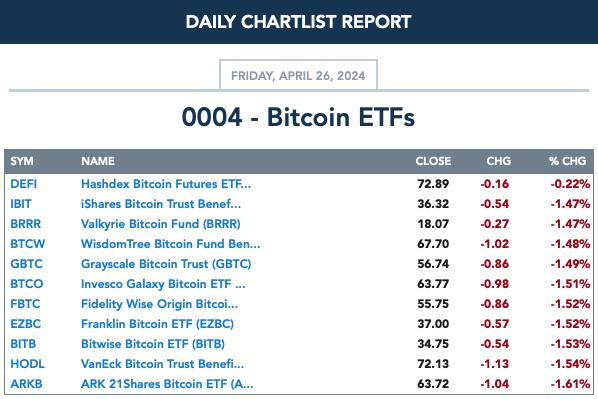Screen dimensions: 598x399
Task: Open the GBTC symbol link
Action: (x=26, y=264)
